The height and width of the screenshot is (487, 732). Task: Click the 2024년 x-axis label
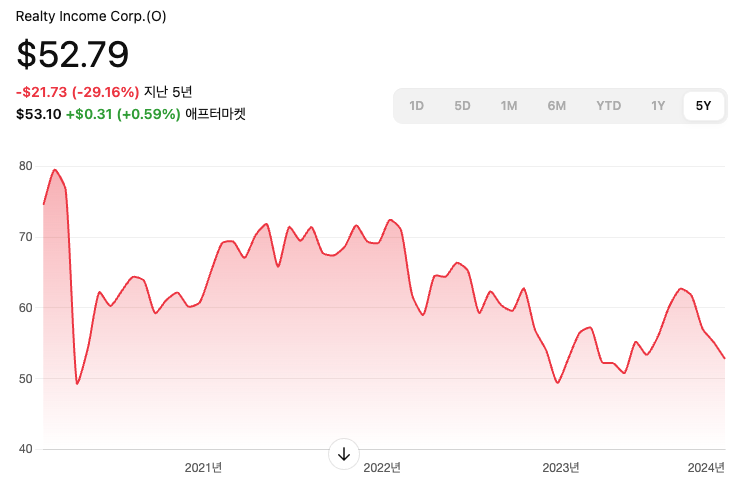pyautogui.click(x=706, y=468)
